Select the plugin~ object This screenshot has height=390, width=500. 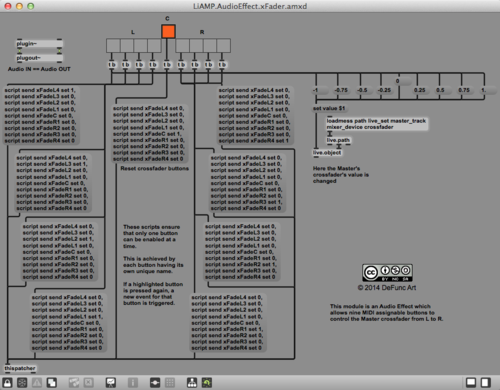click(x=39, y=43)
